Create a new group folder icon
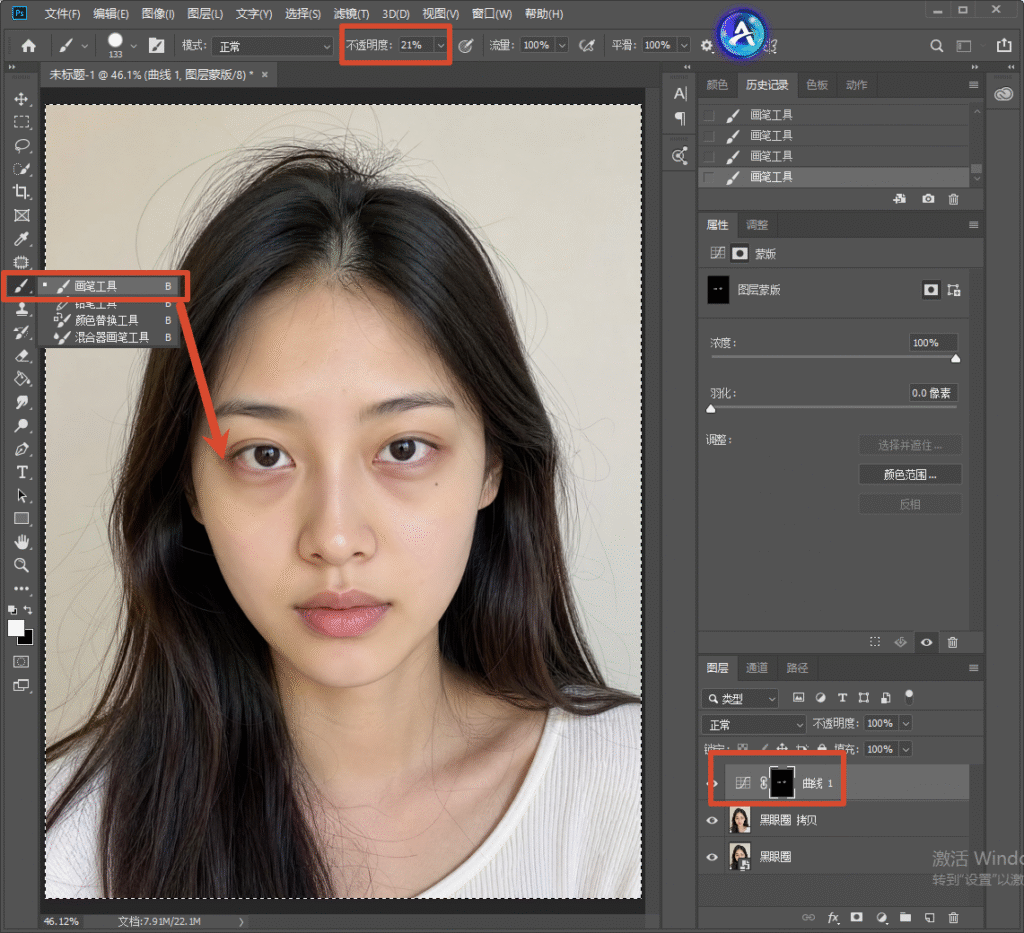 [905, 918]
